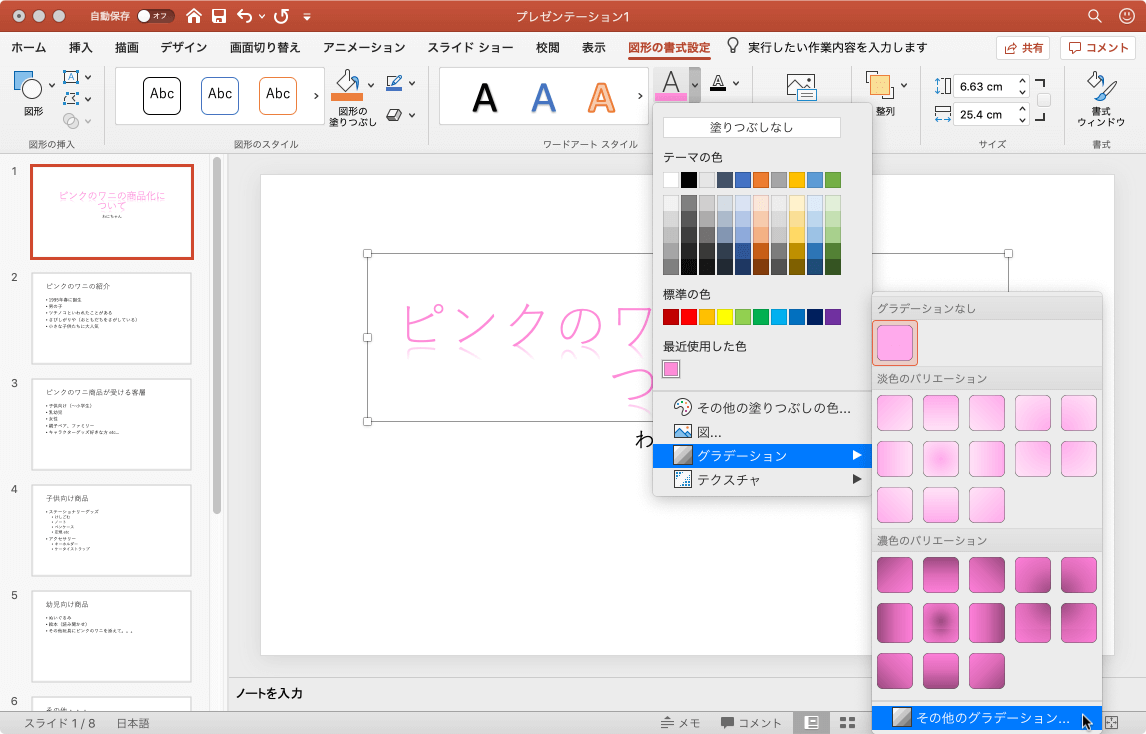Switch to slide sorter view icon
This screenshot has height=734, width=1146.
point(846,722)
